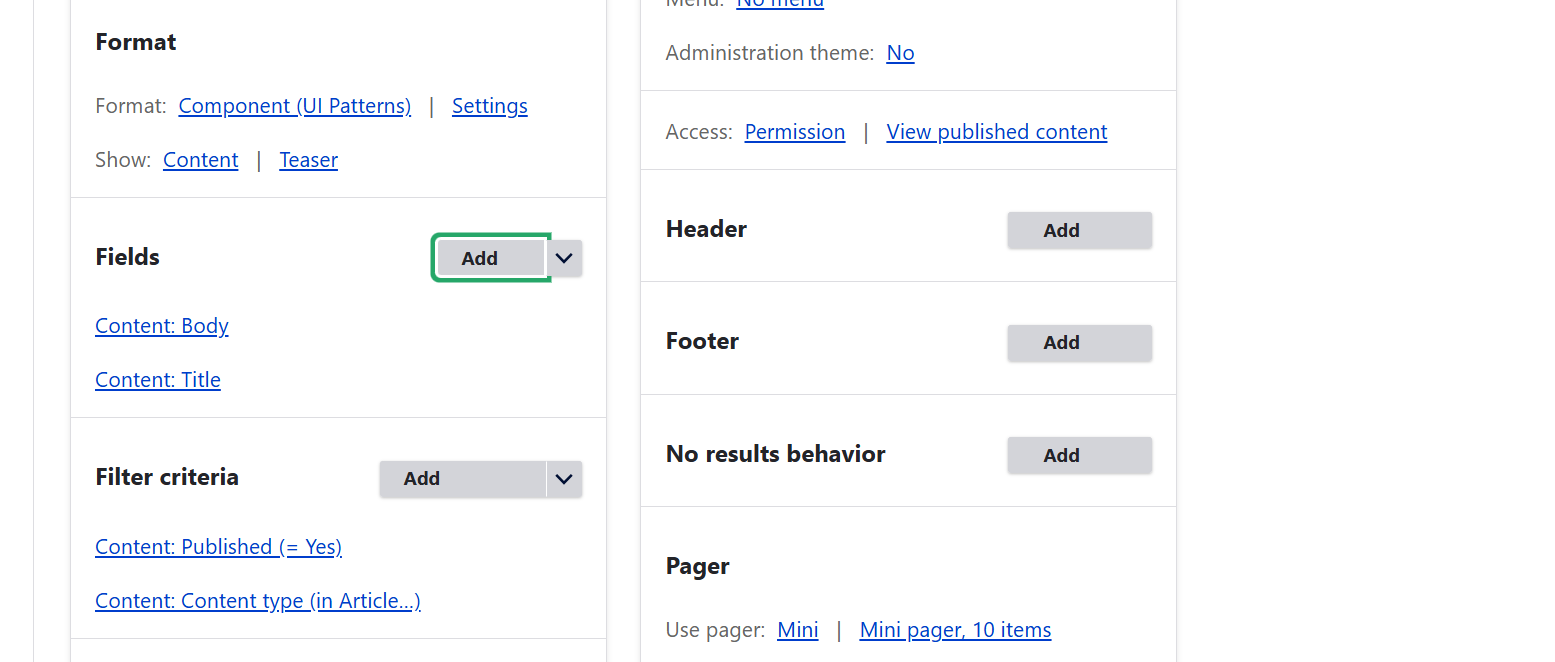Open the Component (UI Patterns) format link
1555x662 pixels.
tap(294, 105)
